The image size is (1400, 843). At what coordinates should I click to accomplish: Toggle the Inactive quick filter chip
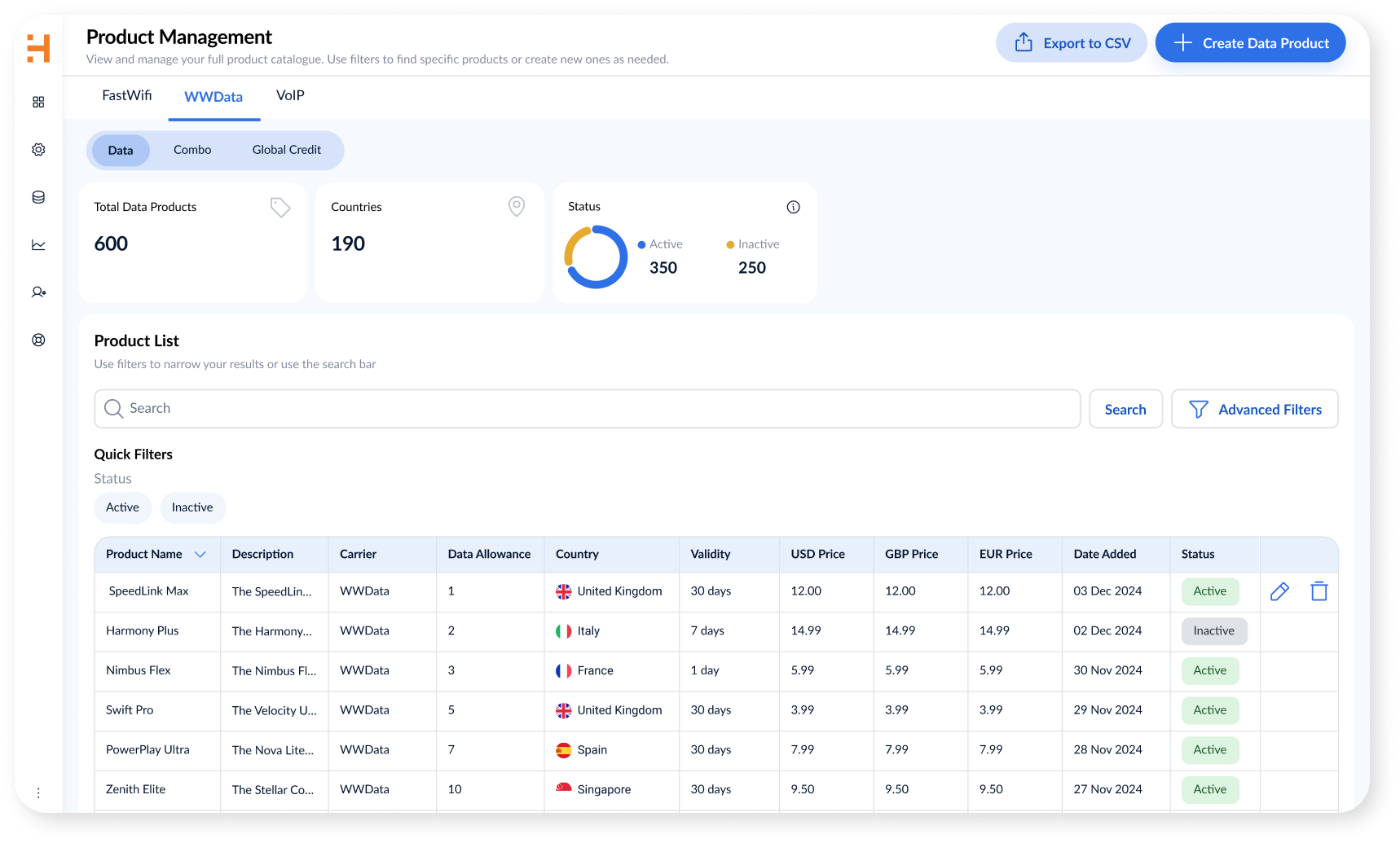tap(192, 507)
